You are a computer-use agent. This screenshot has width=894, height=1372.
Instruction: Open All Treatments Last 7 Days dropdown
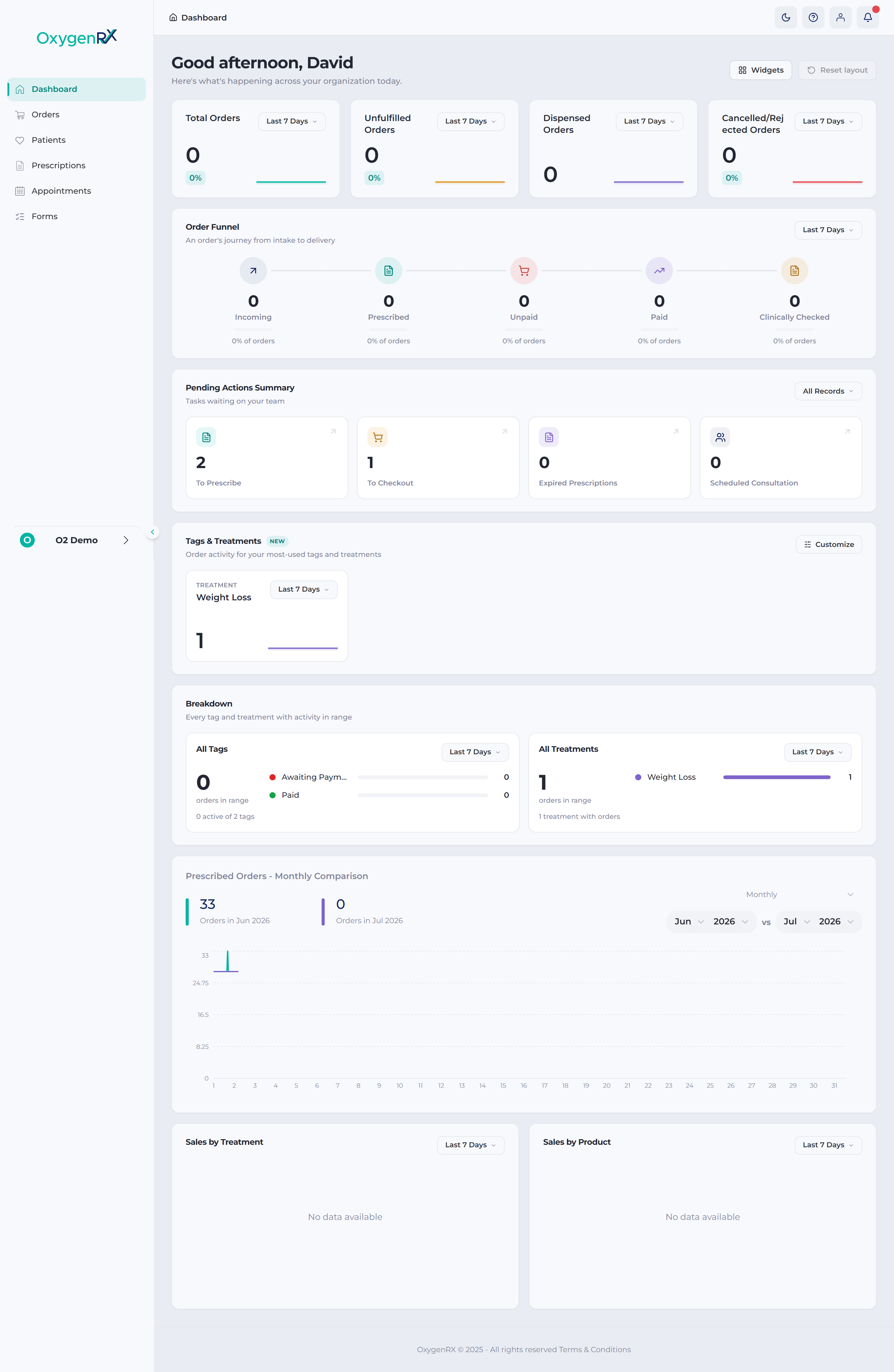817,752
